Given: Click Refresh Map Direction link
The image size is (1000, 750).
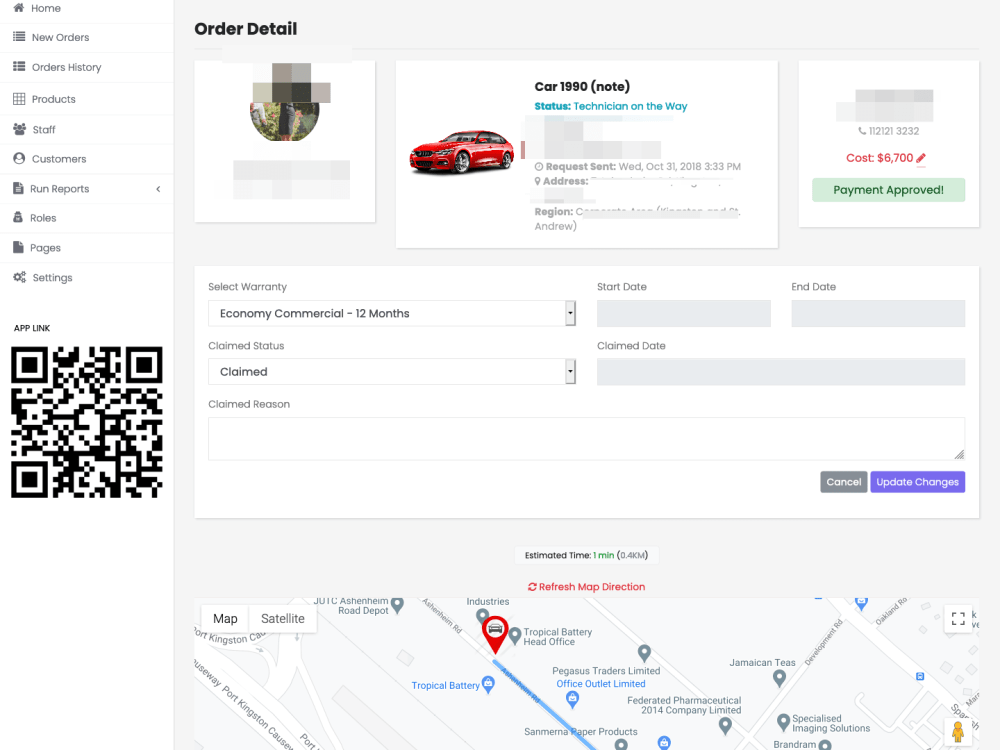Looking at the screenshot, I should pyautogui.click(x=586, y=587).
